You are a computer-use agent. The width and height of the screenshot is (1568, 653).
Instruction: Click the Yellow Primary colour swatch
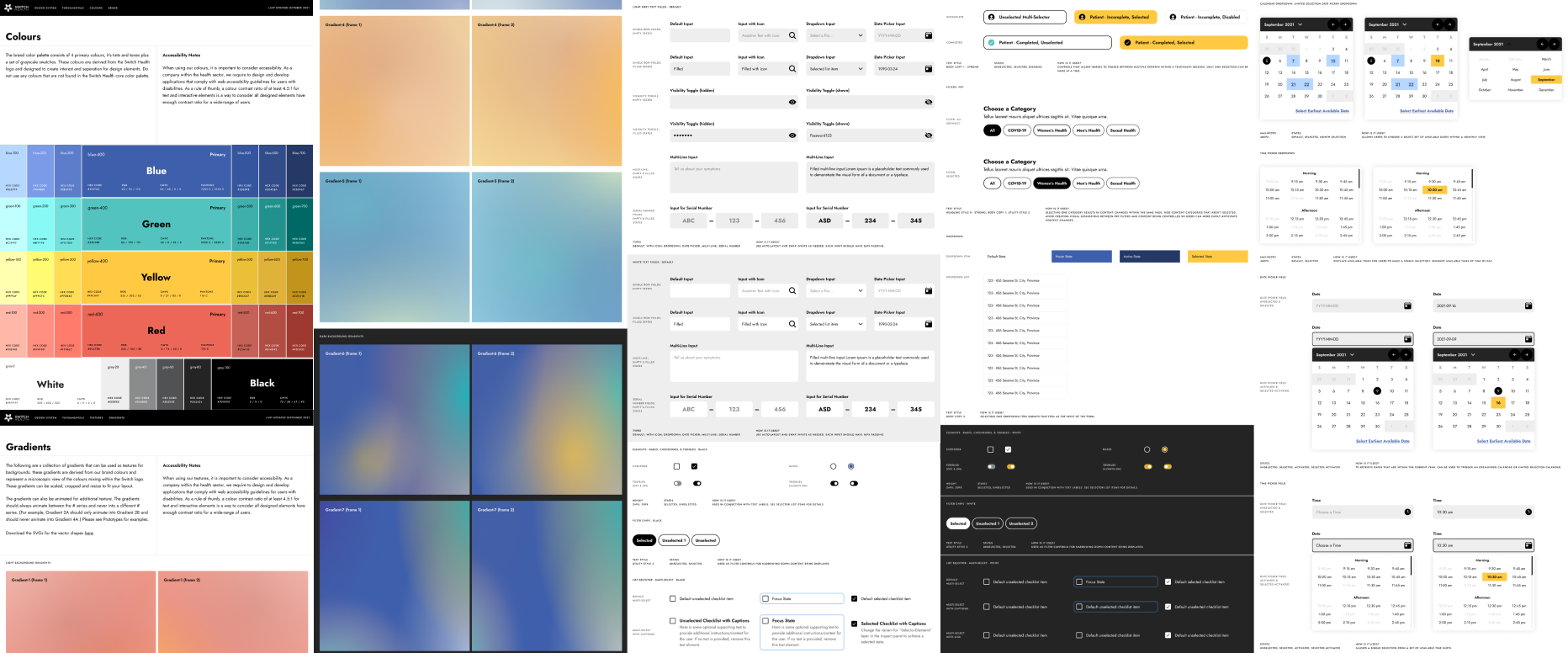(156, 277)
